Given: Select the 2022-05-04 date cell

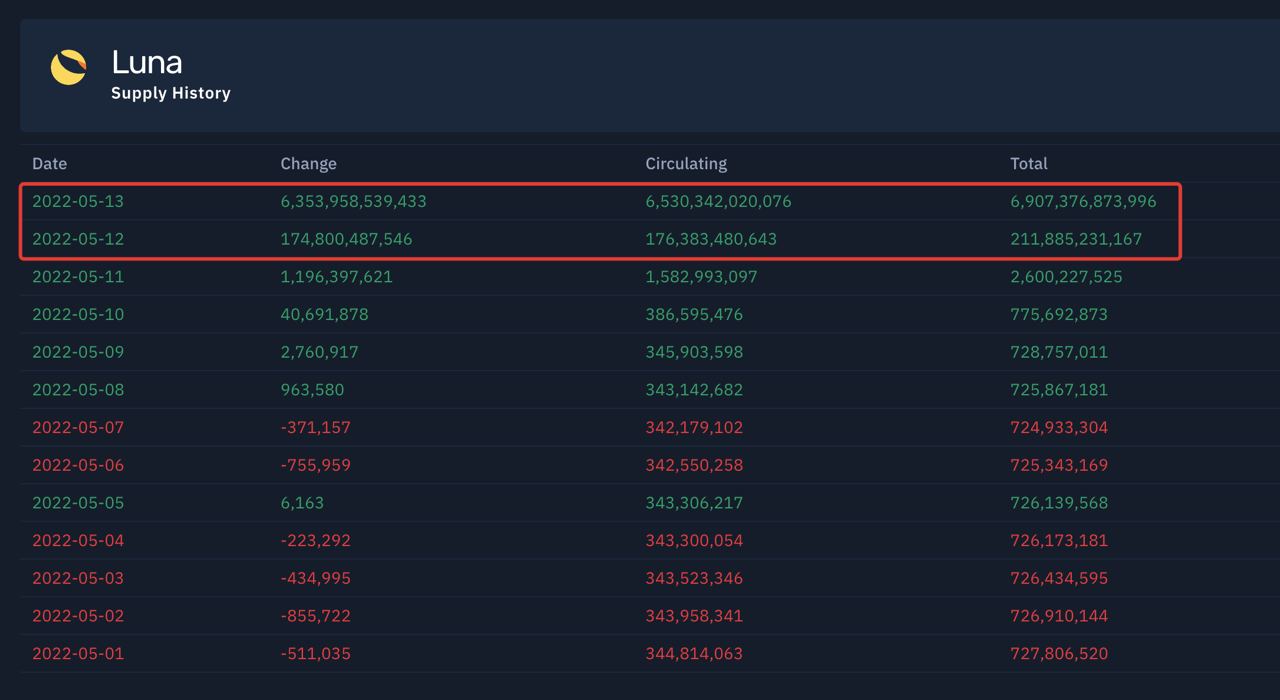Looking at the screenshot, I should (x=78, y=540).
